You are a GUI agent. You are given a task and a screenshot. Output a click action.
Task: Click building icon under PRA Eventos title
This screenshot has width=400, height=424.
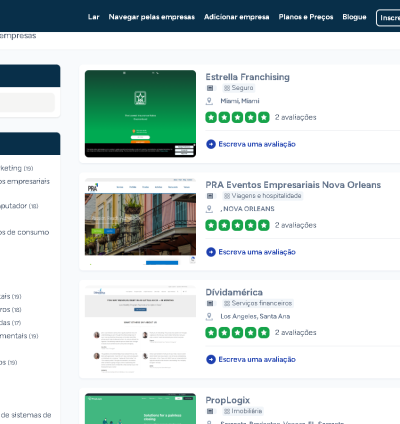[x=210, y=196]
